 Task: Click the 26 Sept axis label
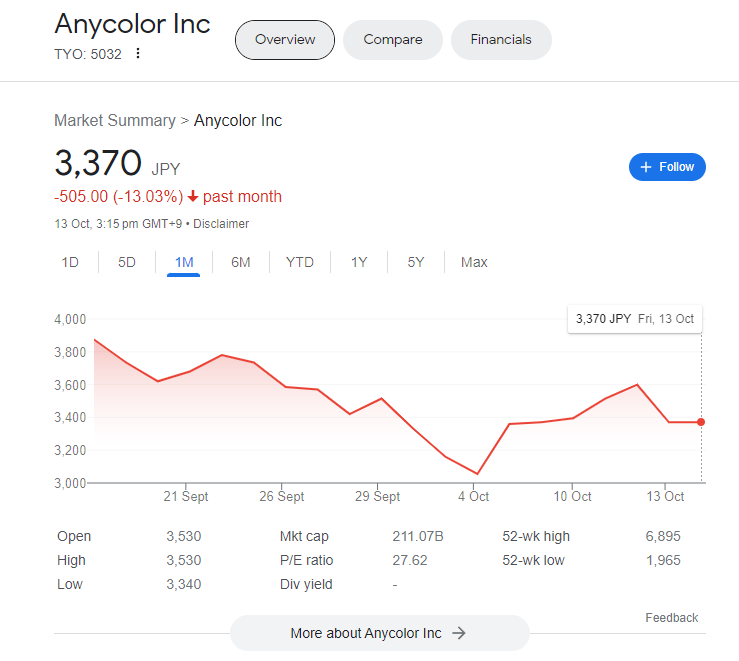(281, 496)
